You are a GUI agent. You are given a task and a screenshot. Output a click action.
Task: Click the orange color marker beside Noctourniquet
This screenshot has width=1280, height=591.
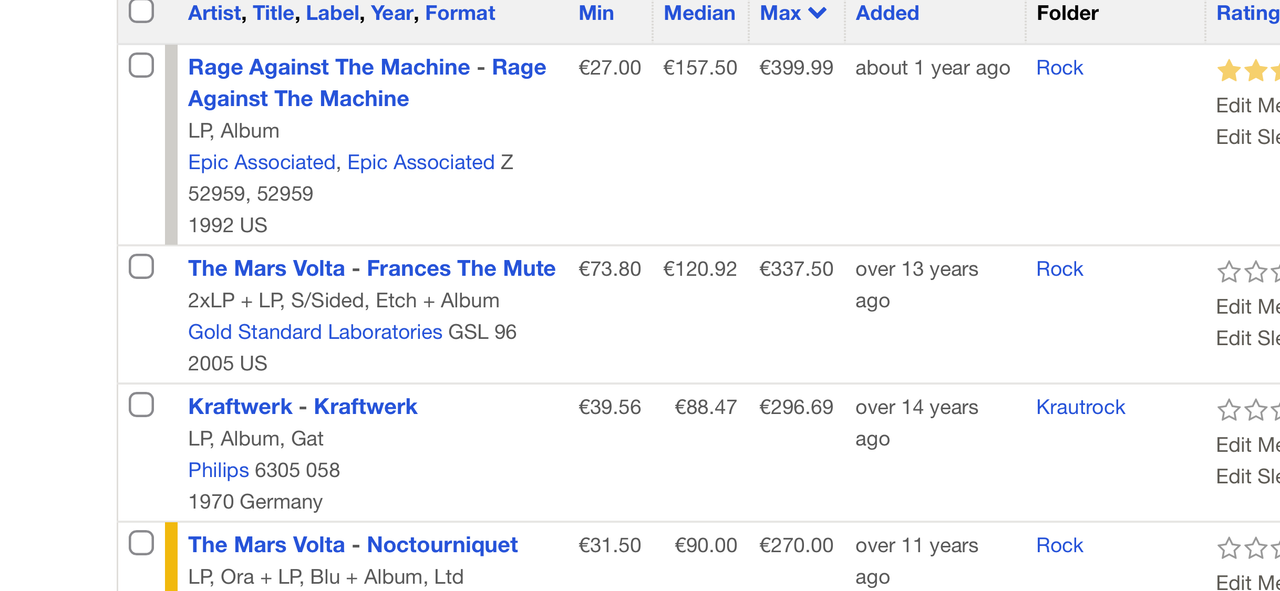point(171,556)
